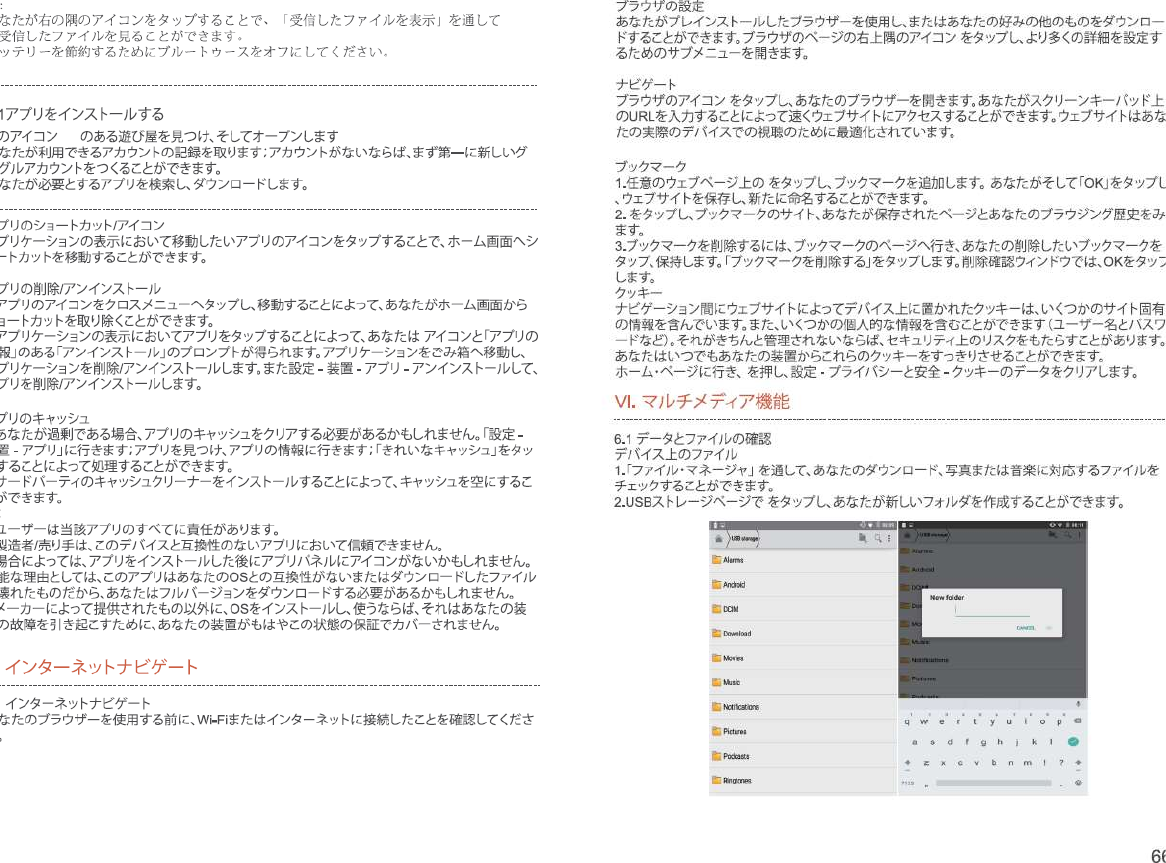The image size is (1166, 863).
Task: Open the Podcasts folder in the left file list
Action: click(x=802, y=756)
